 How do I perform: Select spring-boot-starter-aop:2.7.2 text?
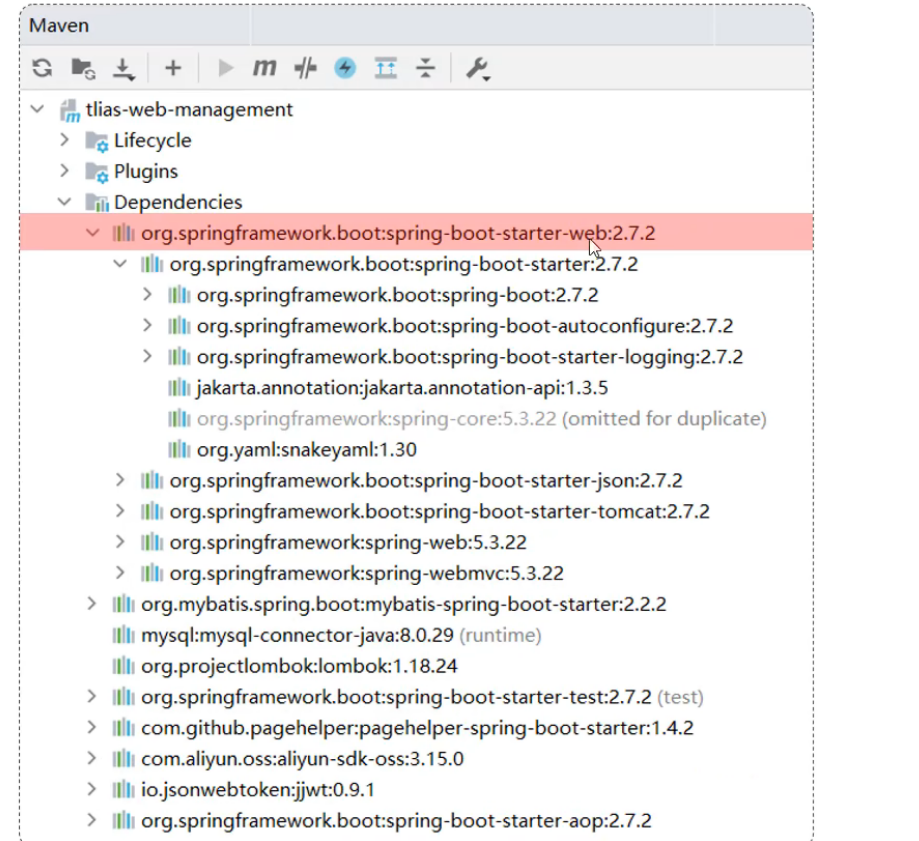click(x=396, y=820)
